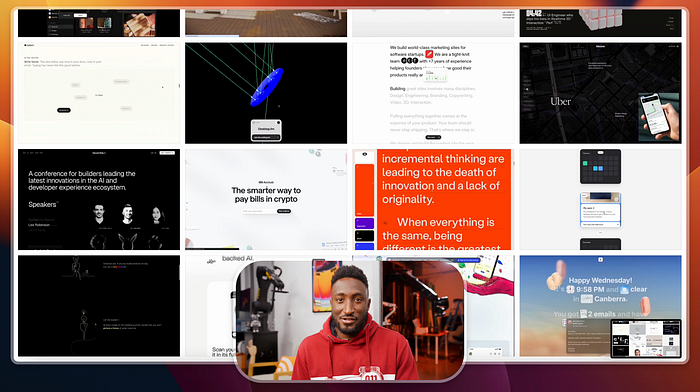Image resolution: width=700 pixels, height=392 pixels.
Task: Click the 'Speakers' heading in the conference thumbnail
Action: pyautogui.click(x=43, y=204)
